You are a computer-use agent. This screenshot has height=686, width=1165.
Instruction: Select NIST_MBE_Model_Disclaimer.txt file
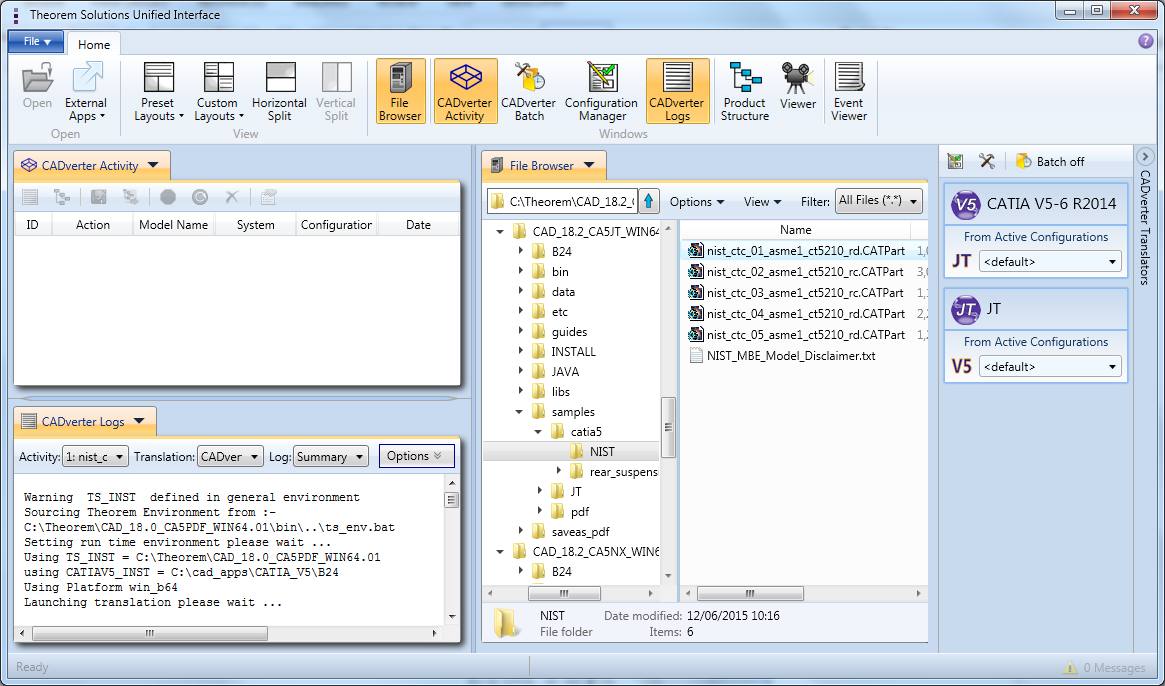pos(782,355)
